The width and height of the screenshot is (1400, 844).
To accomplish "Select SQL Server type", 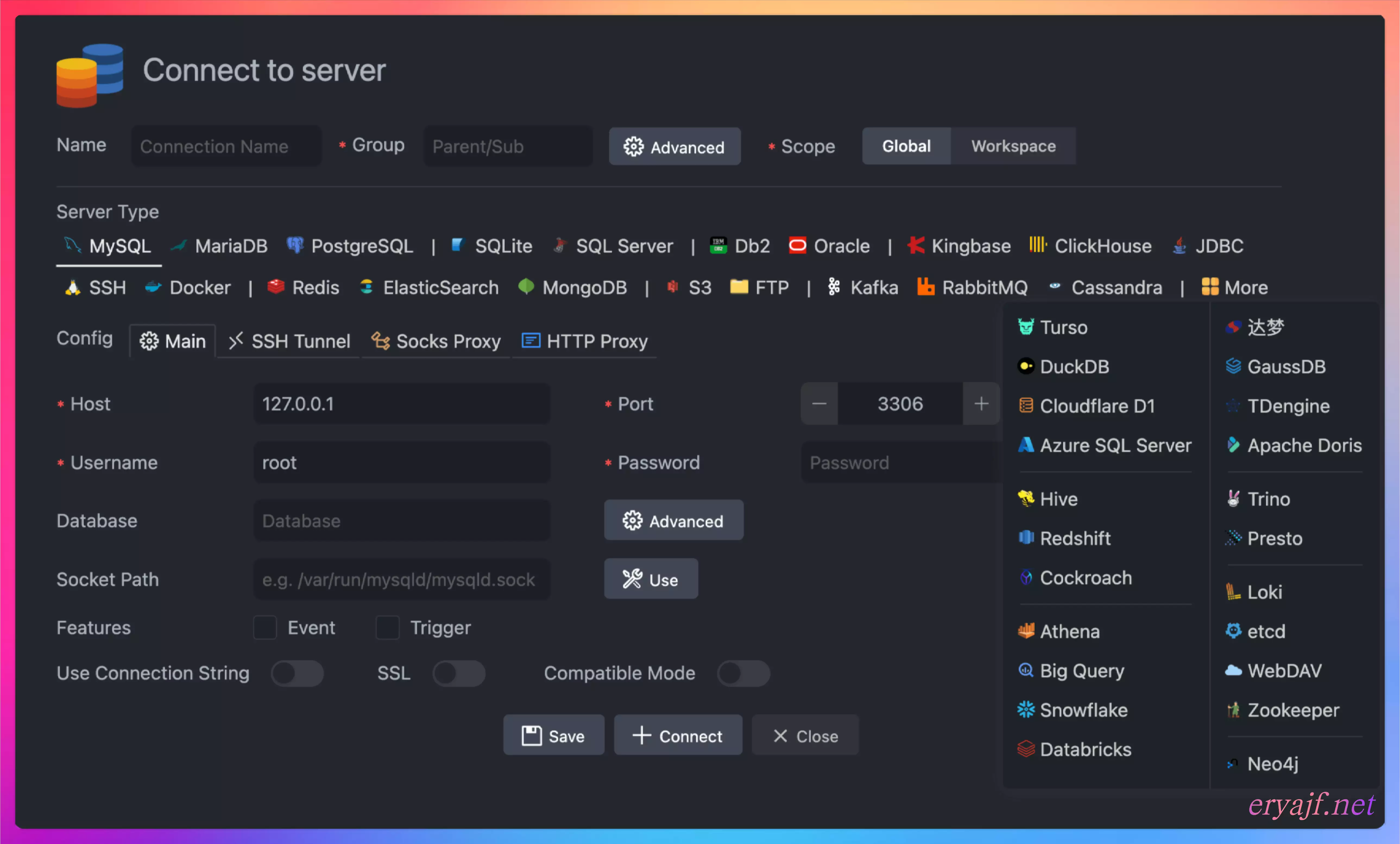I will coord(613,246).
